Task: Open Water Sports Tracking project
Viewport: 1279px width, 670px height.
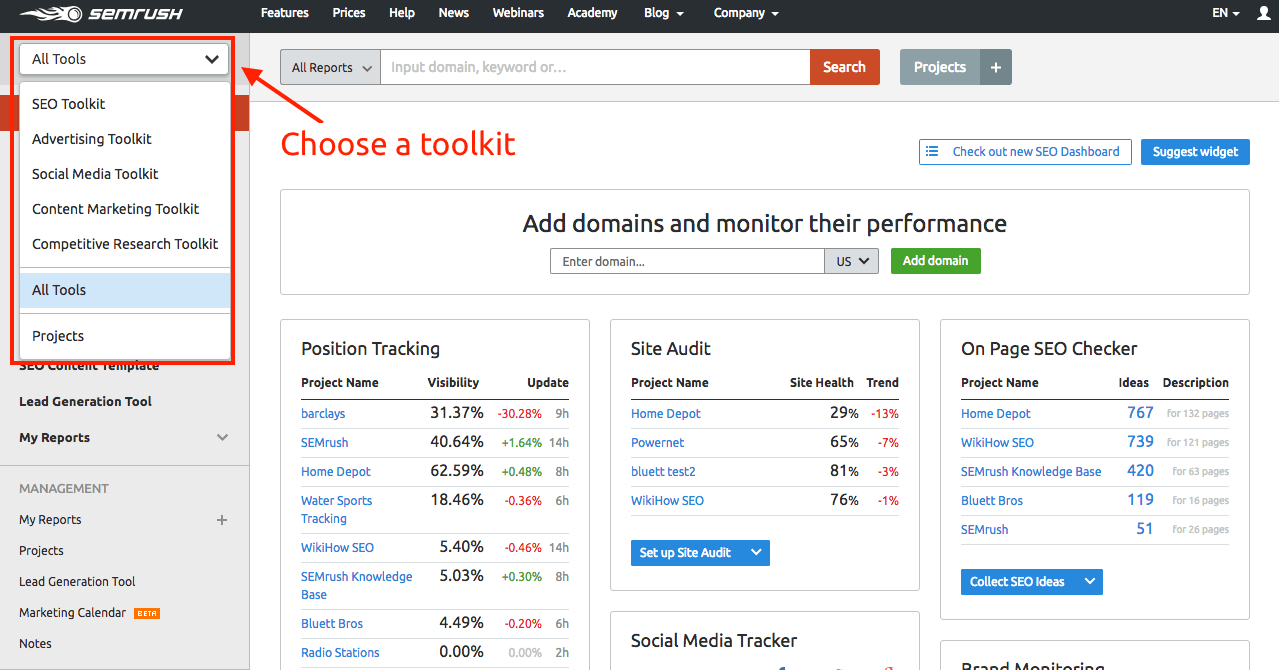Action: click(336, 510)
